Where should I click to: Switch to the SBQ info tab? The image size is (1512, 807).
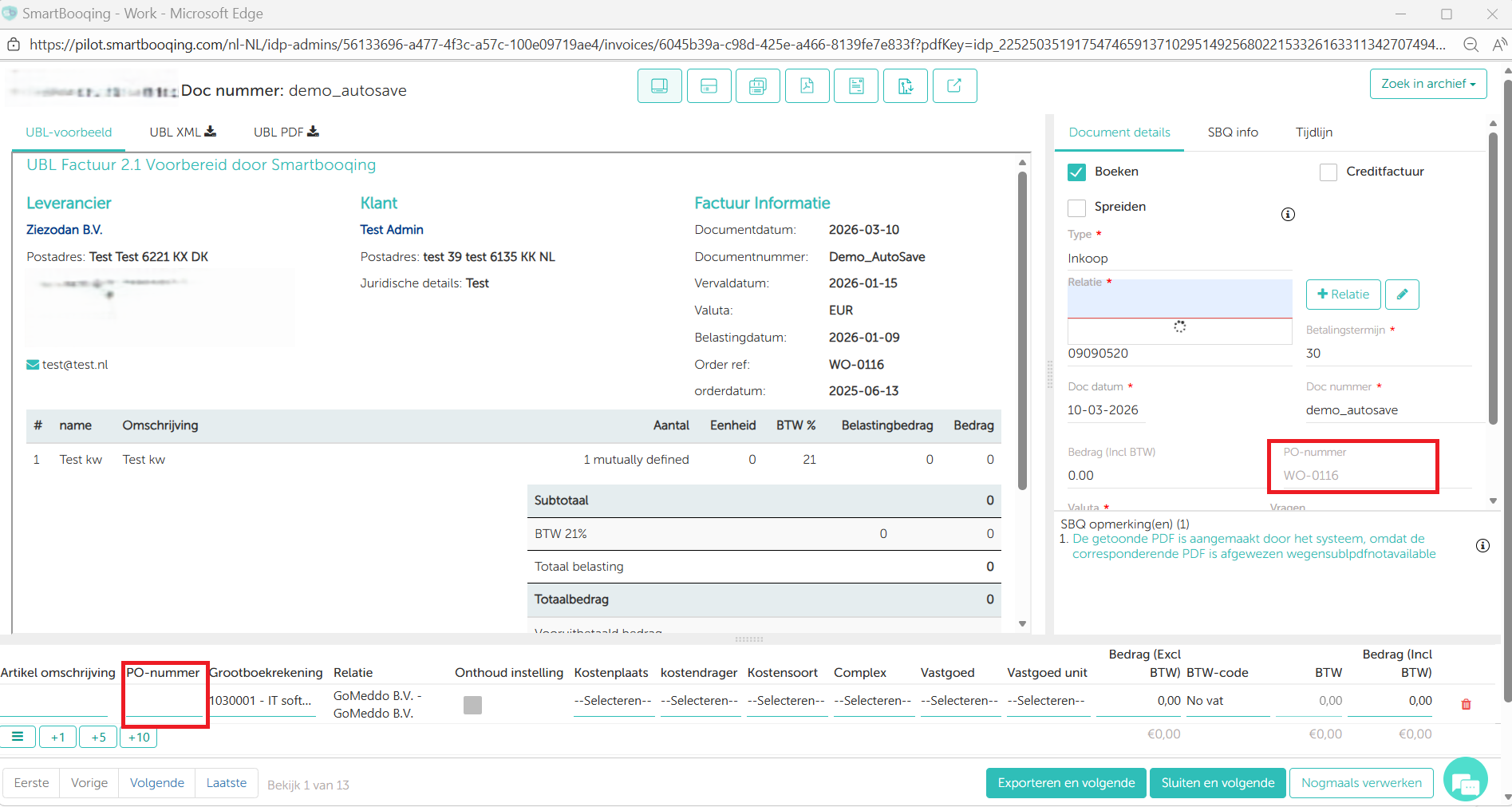(1232, 133)
